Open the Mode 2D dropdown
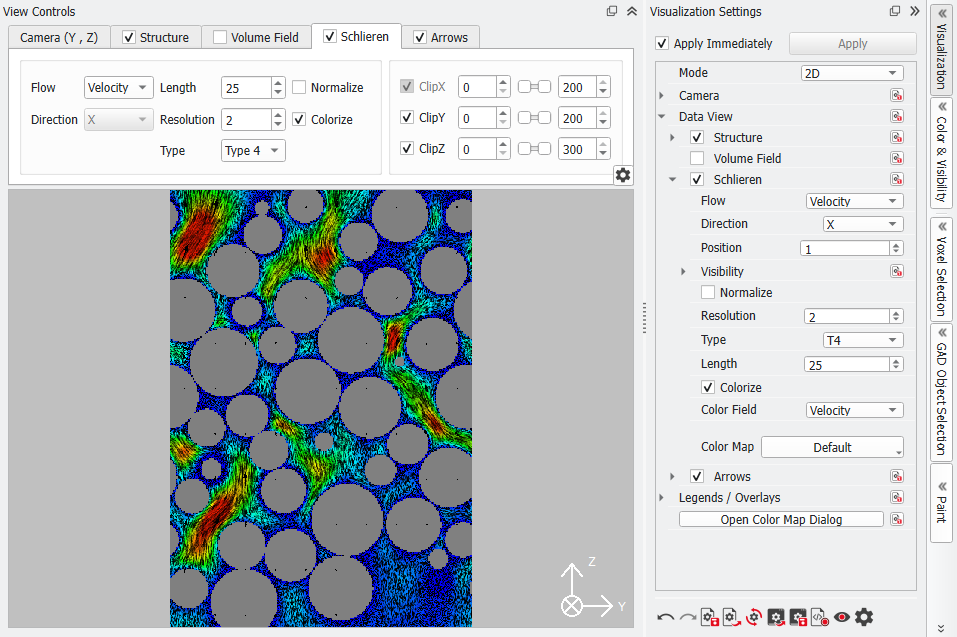The width and height of the screenshot is (957, 637). [x=852, y=73]
